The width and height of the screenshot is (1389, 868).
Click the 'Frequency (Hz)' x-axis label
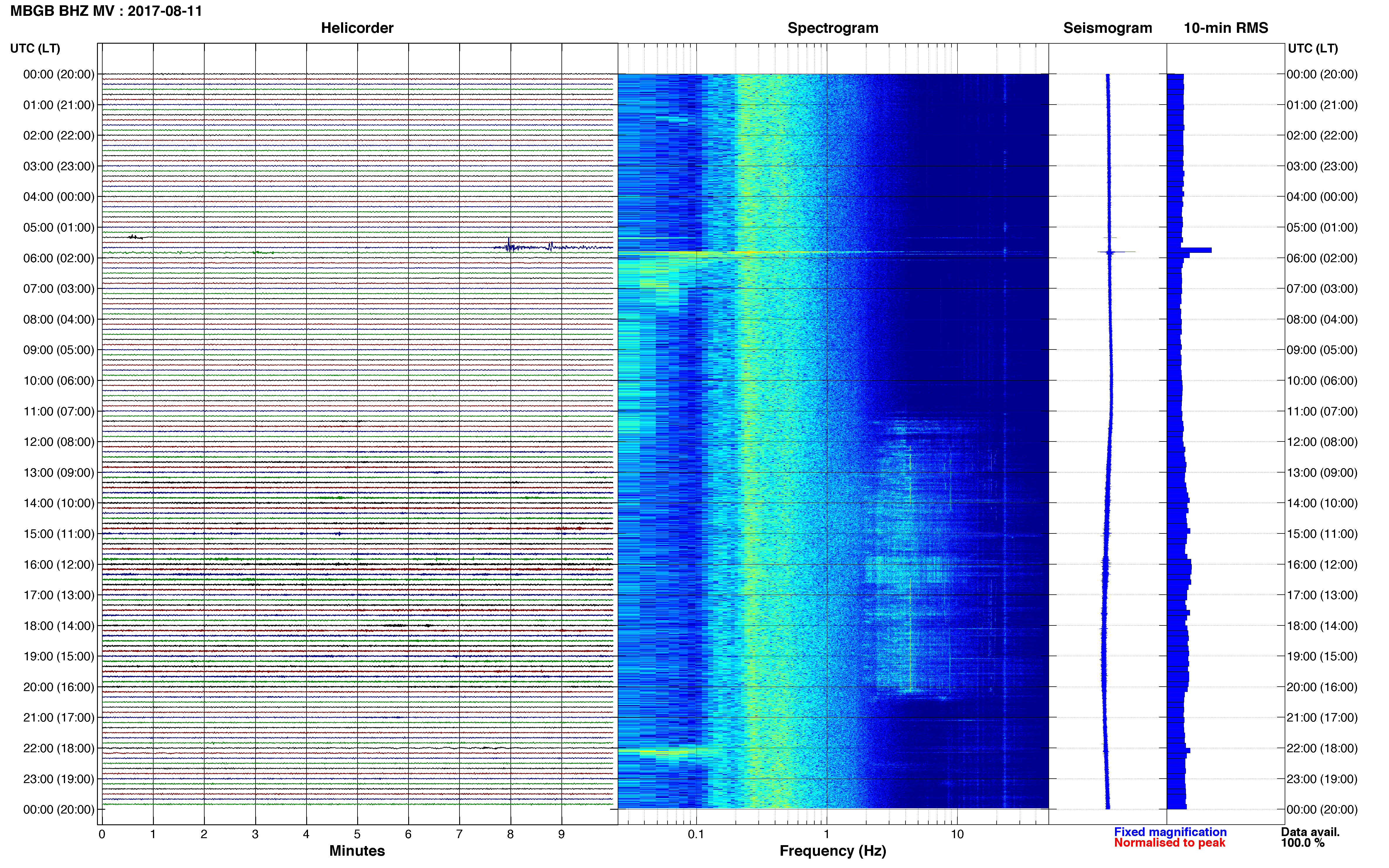tap(833, 851)
